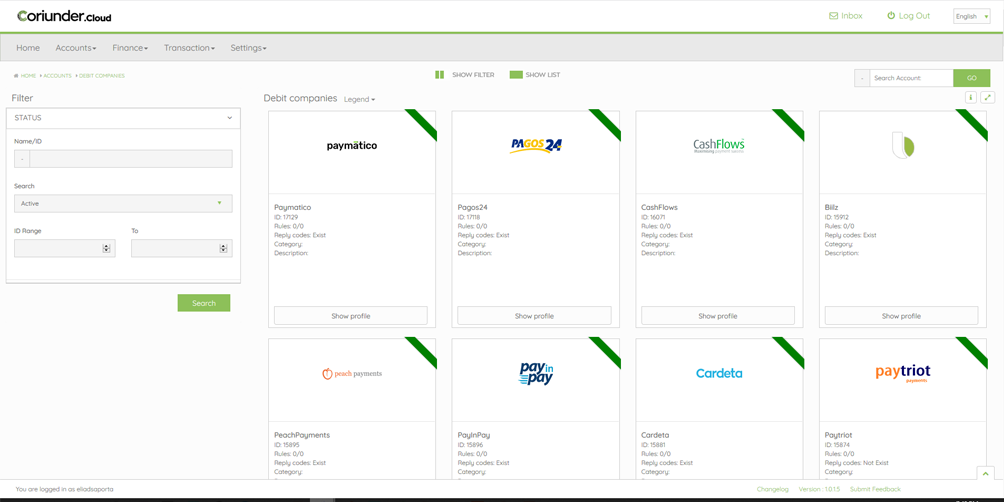1004x502 pixels.
Task: Open the Transaction menu
Action: [x=189, y=48]
